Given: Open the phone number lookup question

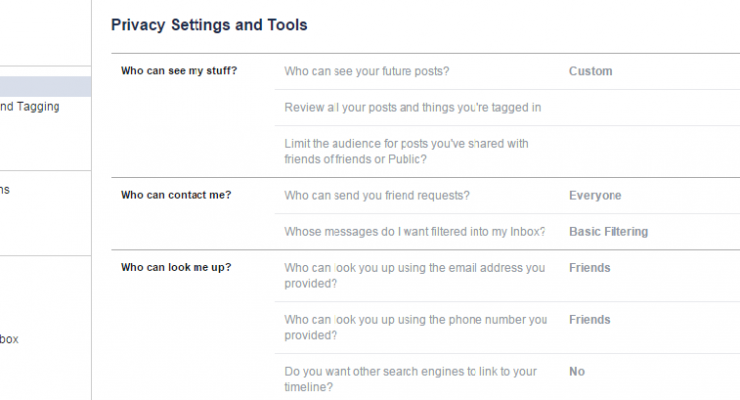Looking at the screenshot, I should tap(415, 327).
